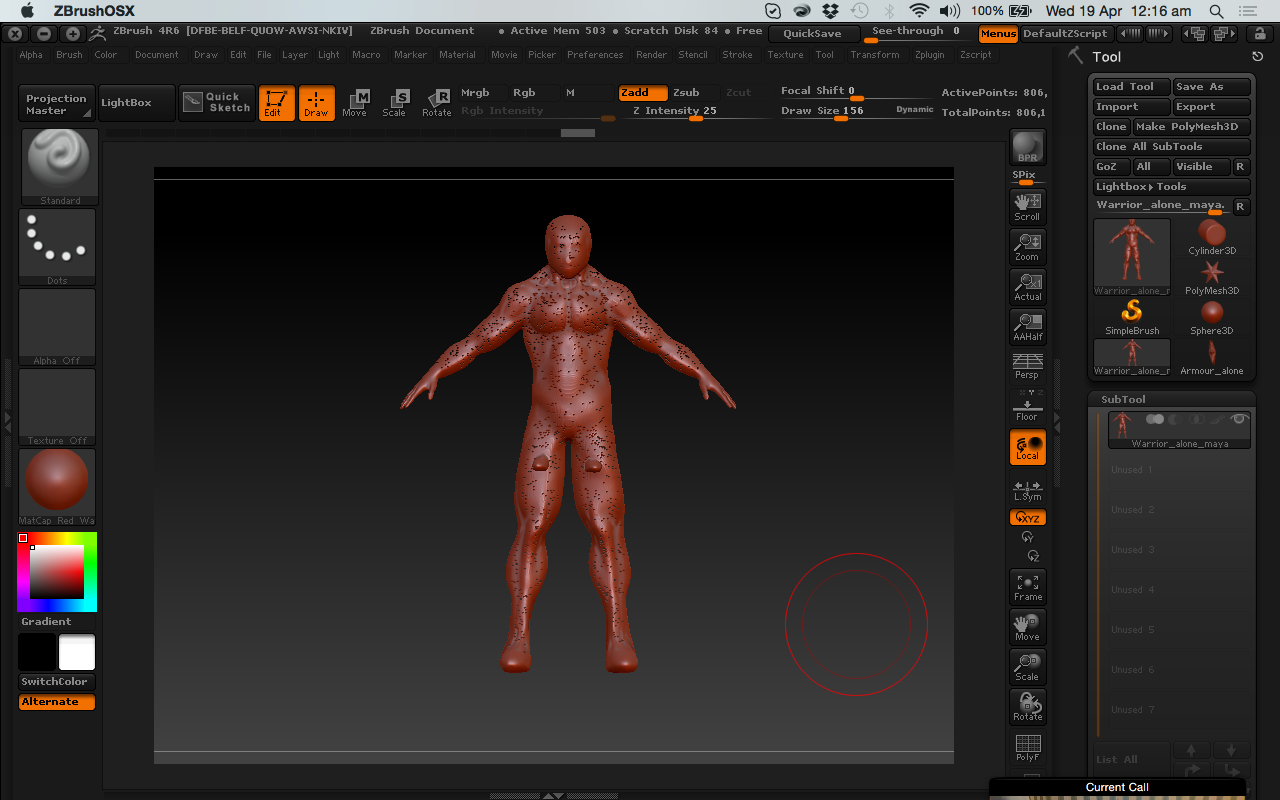
Task: Open the Document menu
Action: [157, 55]
